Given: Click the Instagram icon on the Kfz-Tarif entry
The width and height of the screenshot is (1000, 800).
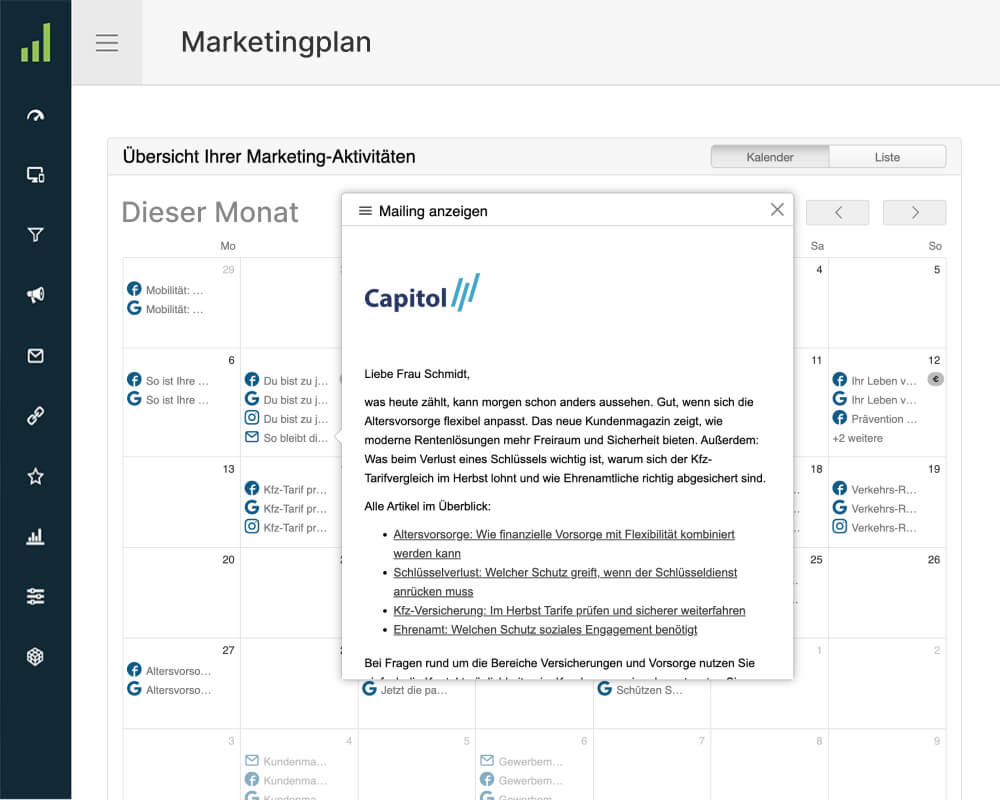Looking at the screenshot, I should 252,527.
